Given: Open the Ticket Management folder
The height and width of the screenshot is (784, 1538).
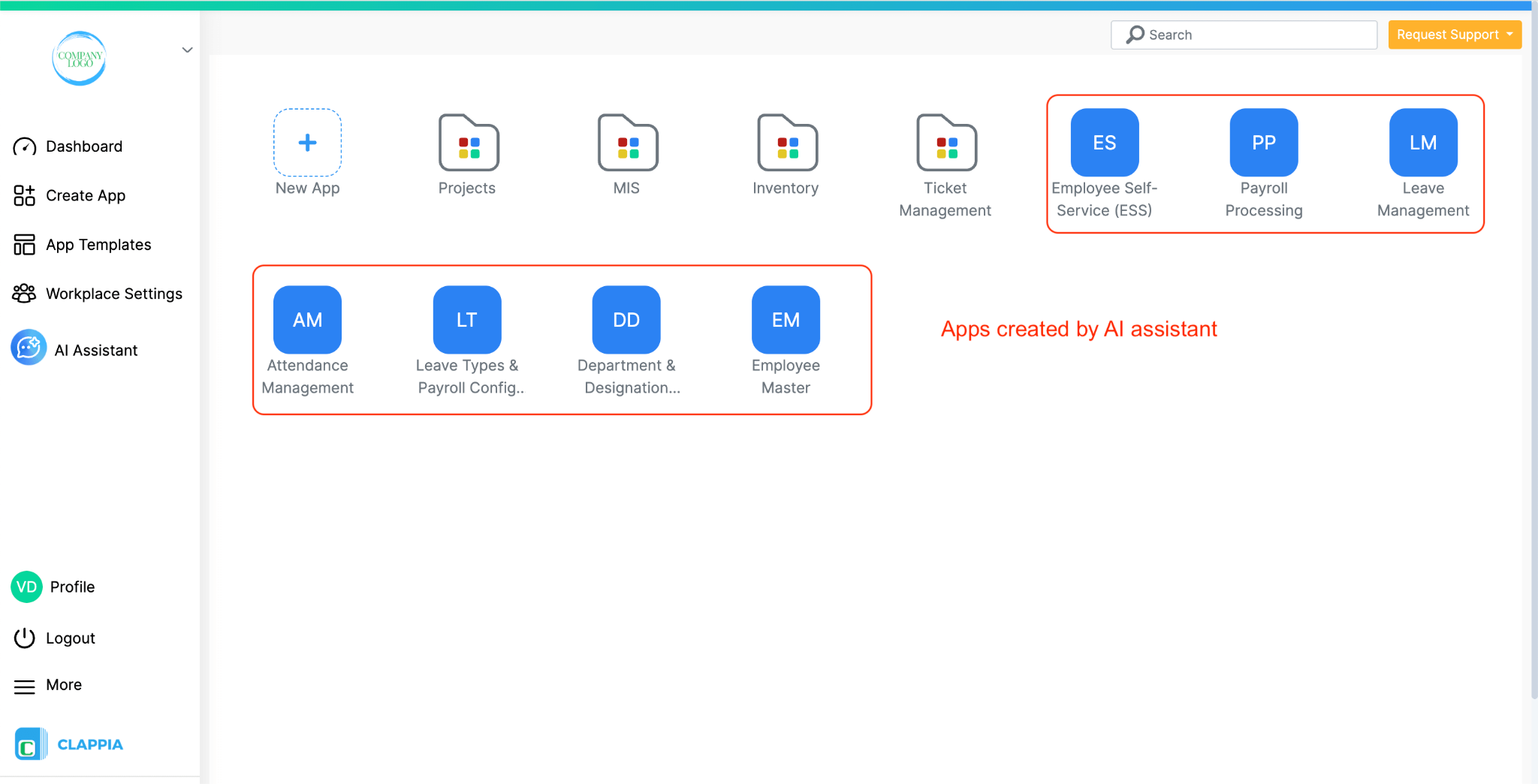Looking at the screenshot, I should [x=945, y=143].
